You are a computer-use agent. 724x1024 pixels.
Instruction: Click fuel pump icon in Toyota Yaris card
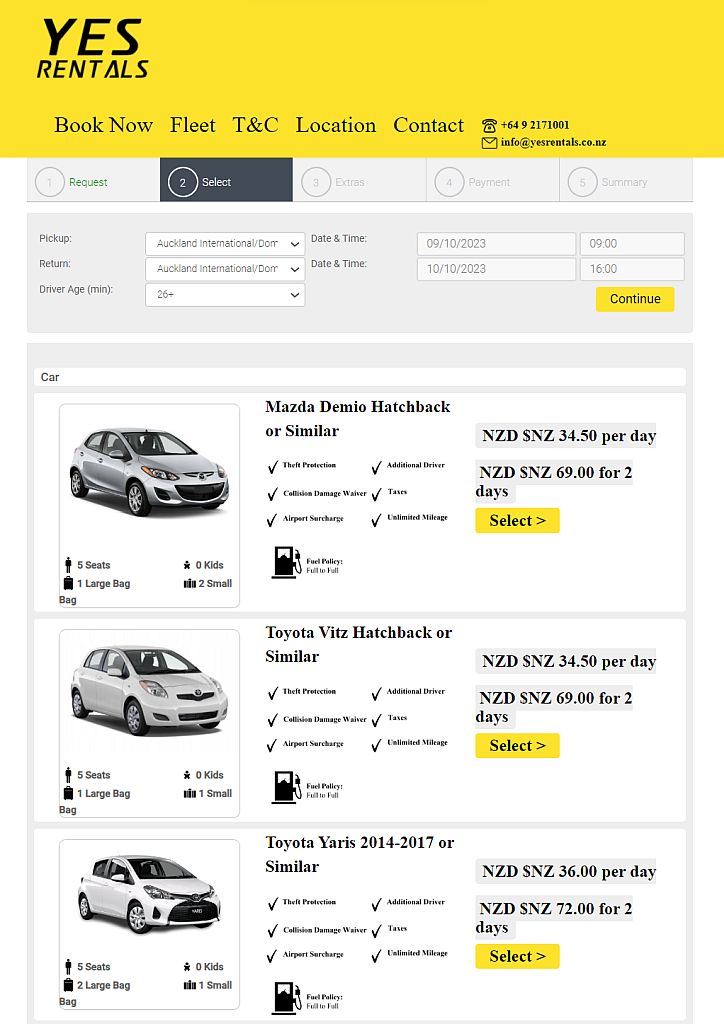click(286, 998)
